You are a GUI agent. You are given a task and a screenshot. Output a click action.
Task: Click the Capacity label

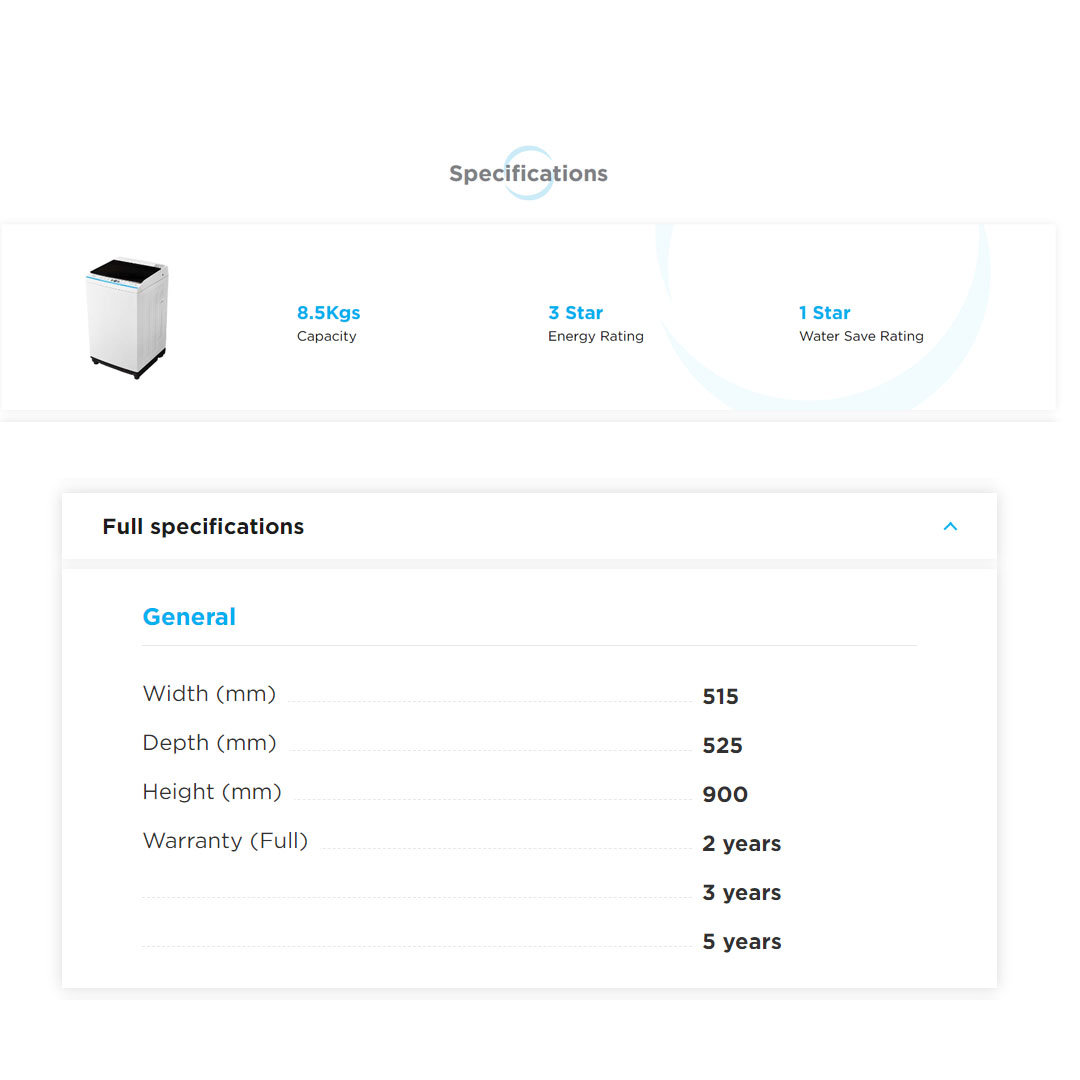[x=327, y=336]
